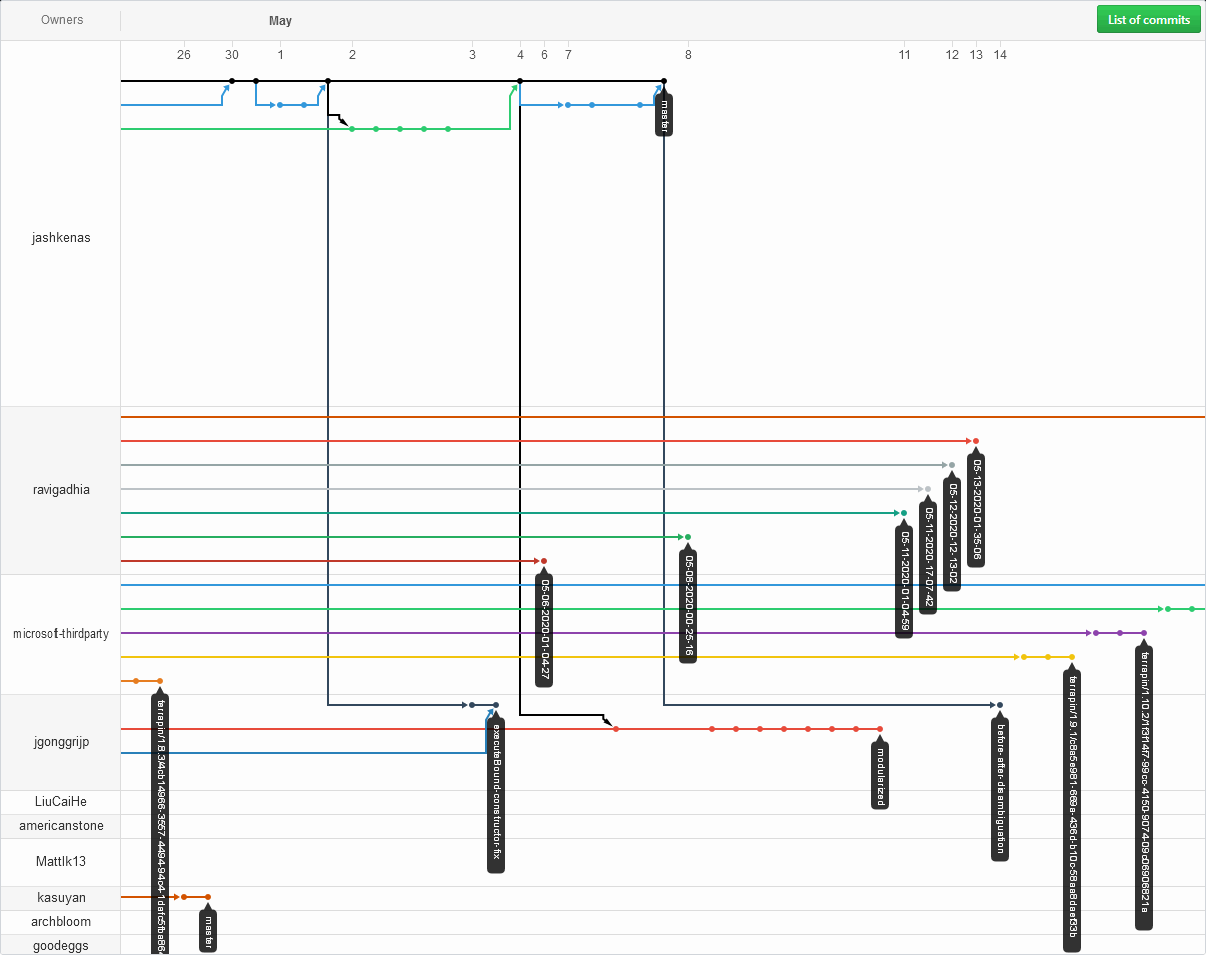The width and height of the screenshot is (1206, 955).
Task: Click the jashkenas owner label
Action: pyautogui.click(x=61, y=238)
